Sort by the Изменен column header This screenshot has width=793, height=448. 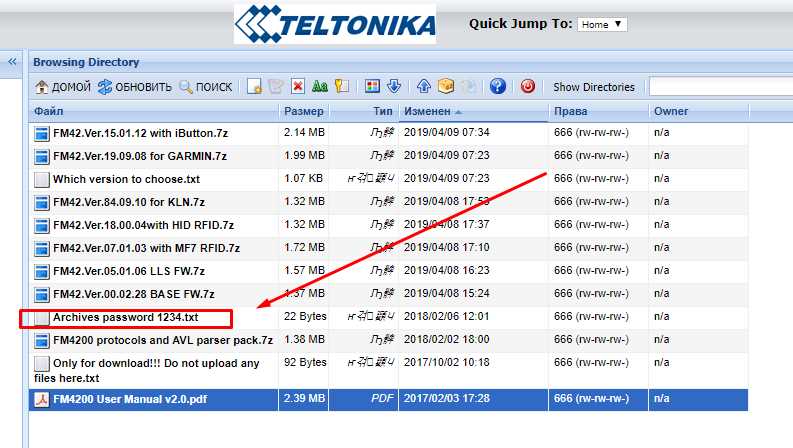[x=472, y=111]
